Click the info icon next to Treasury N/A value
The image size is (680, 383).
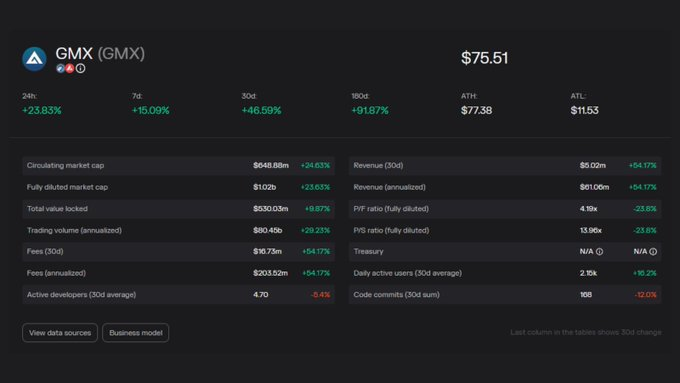tap(599, 252)
